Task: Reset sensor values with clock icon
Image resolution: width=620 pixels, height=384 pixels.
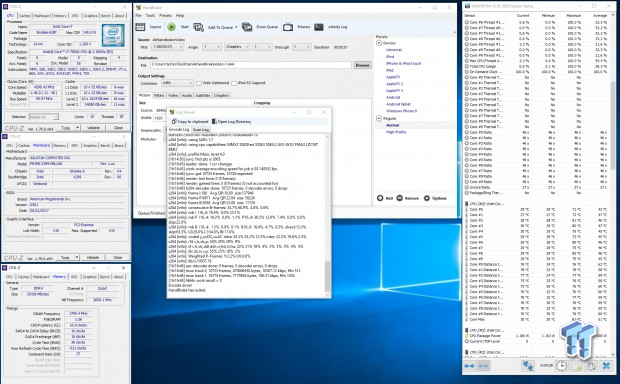Action: [561, 366]
